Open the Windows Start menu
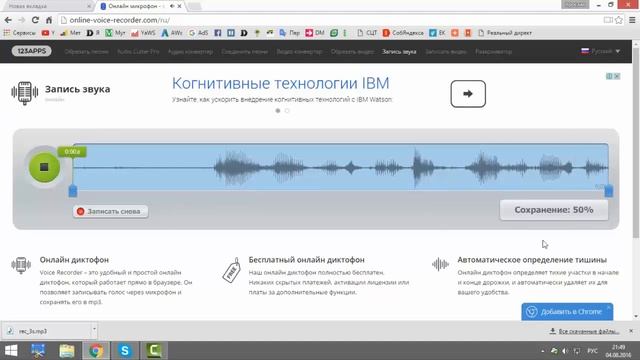The image size is (640, 360). coord(11,351)
